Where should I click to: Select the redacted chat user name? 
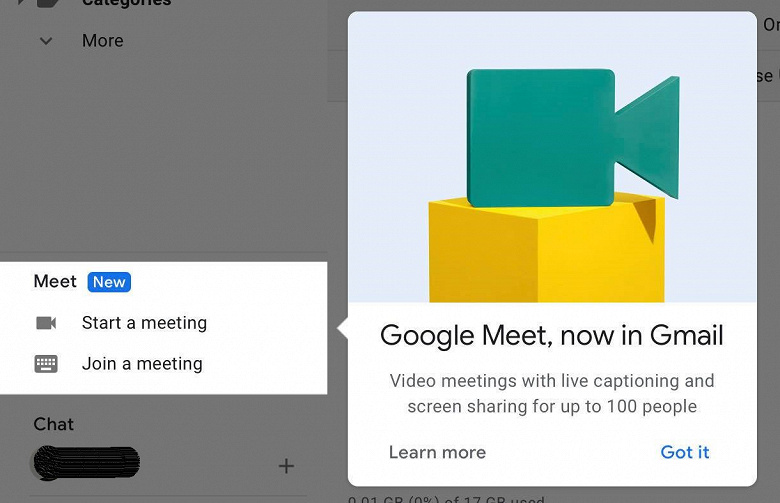click(86, 463)
